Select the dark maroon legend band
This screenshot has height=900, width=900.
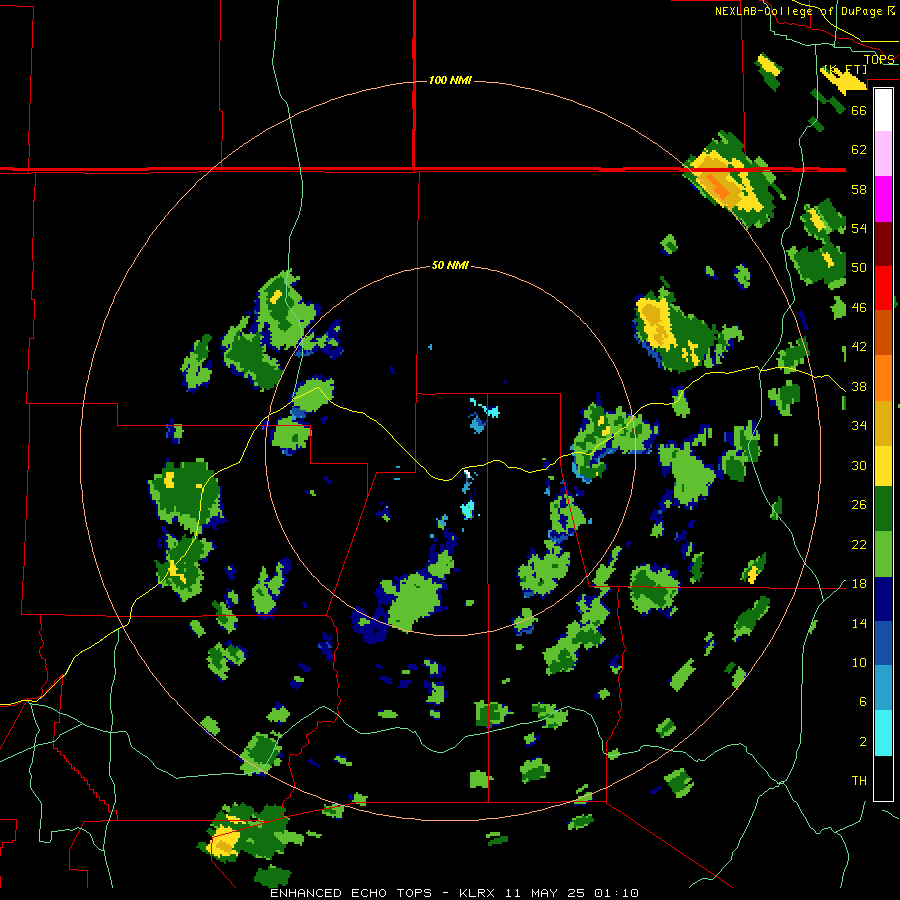coord(883,243)
